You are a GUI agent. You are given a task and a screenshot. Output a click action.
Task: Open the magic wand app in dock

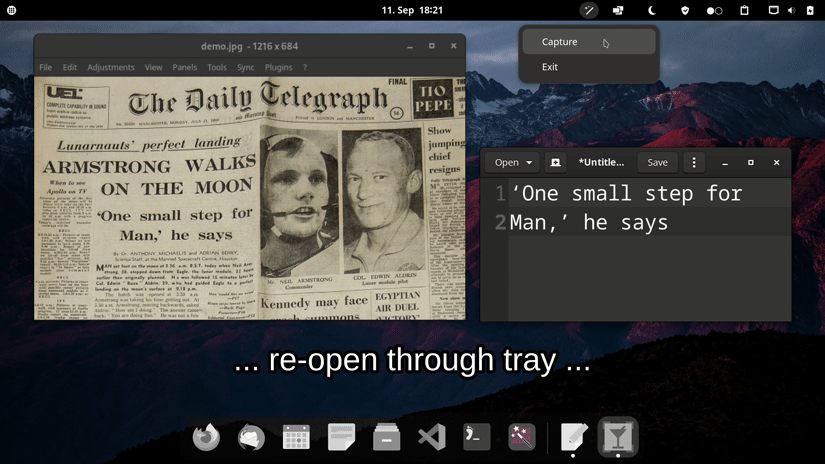point(522,437)
